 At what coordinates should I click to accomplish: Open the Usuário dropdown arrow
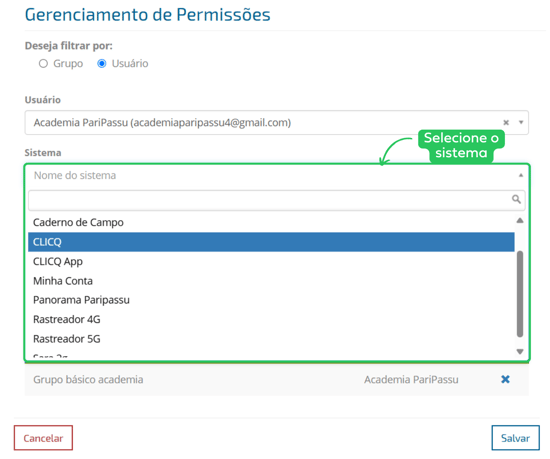click(x=521, y=123)
